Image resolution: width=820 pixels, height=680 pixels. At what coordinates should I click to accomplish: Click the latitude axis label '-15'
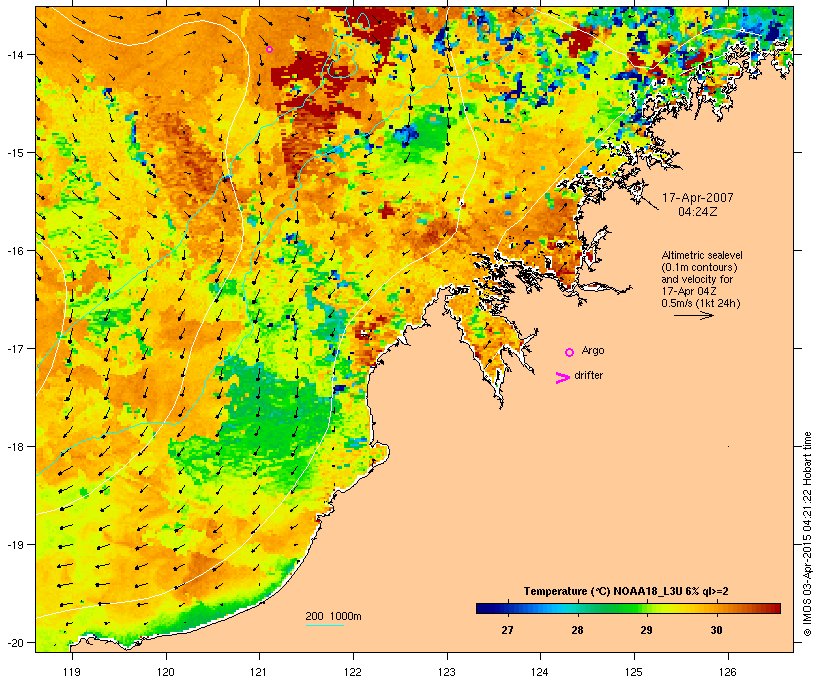pos(14,153)
